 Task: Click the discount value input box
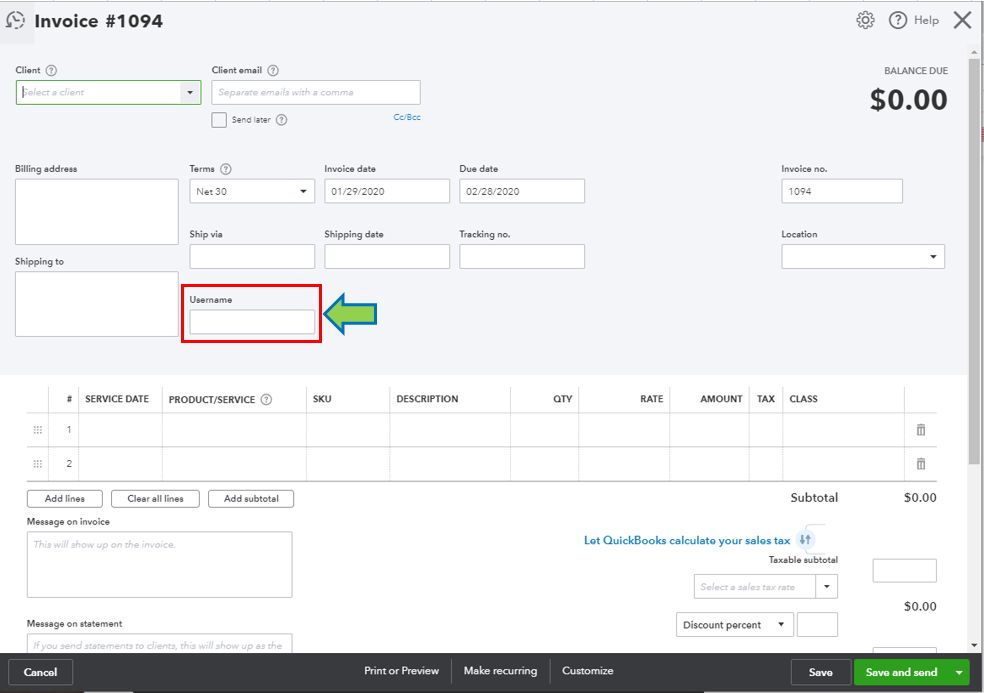[x=817, y=625]
